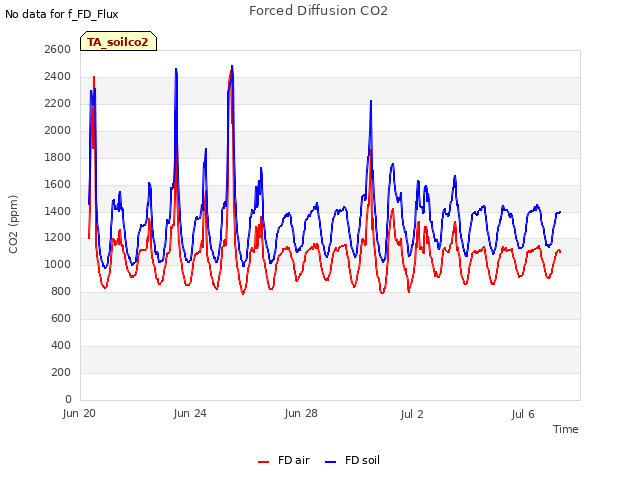Click the Jun 20 x-axis label
The image size is (640, 480).
click(79, 413)
